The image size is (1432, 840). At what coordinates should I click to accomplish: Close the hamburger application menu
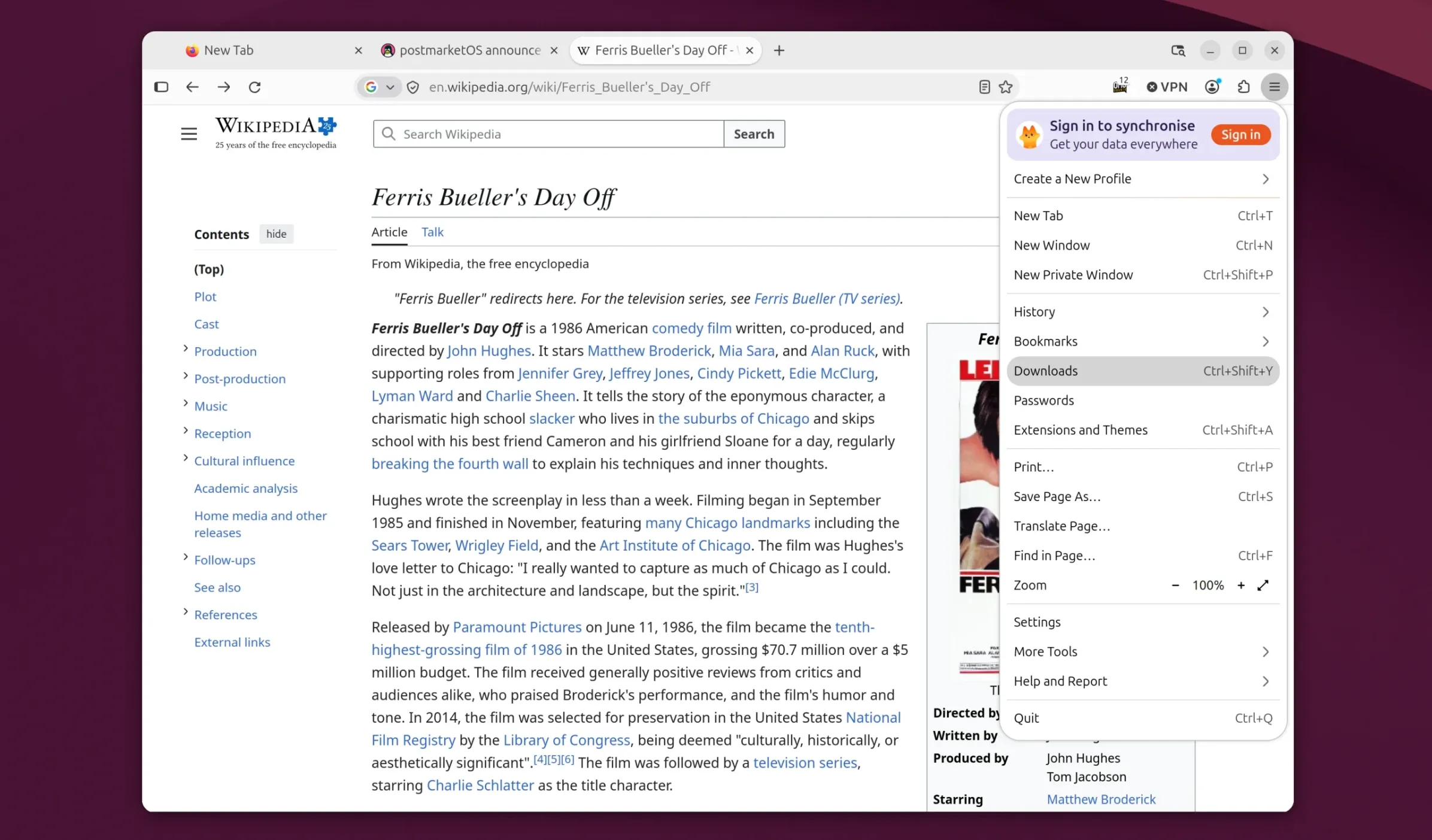pyautogui.click(x=1275, y=87)
